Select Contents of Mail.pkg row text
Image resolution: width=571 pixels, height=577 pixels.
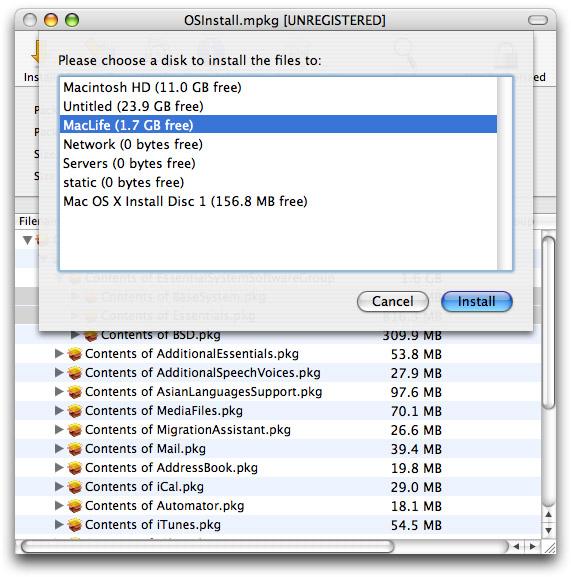point(145,449)
